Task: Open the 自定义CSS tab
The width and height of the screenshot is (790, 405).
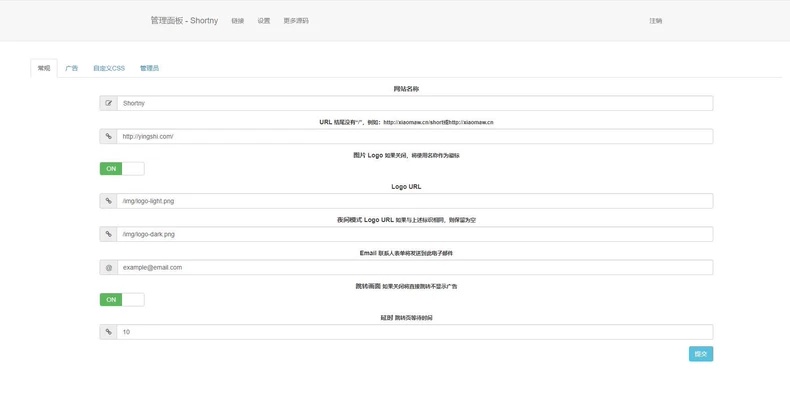Action: [x=109, y=68]
